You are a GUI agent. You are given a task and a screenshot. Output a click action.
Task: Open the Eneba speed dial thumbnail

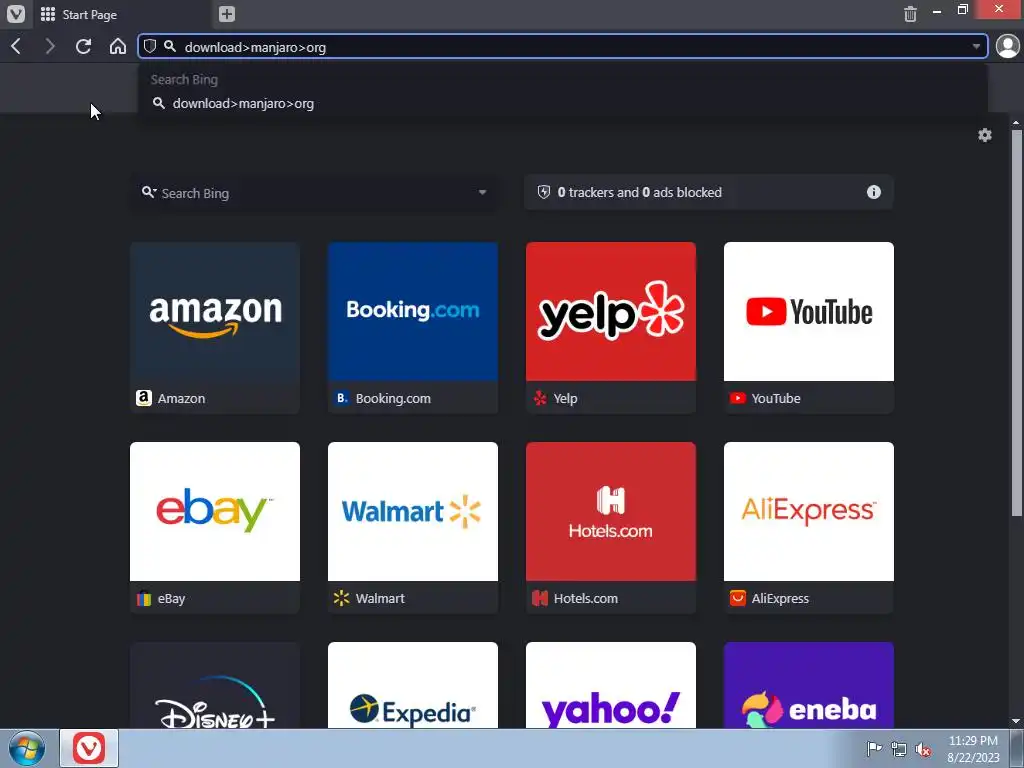pyautogui.click(x=808, y=685)
